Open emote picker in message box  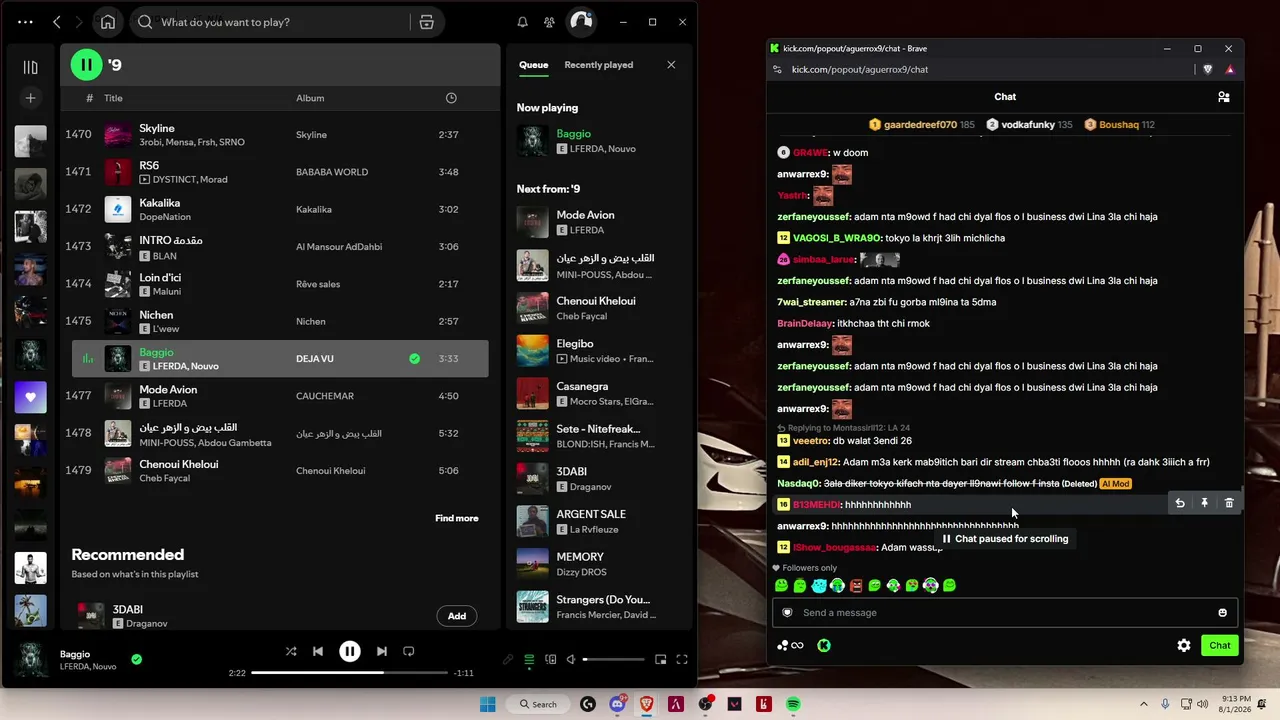point(1222,613)
